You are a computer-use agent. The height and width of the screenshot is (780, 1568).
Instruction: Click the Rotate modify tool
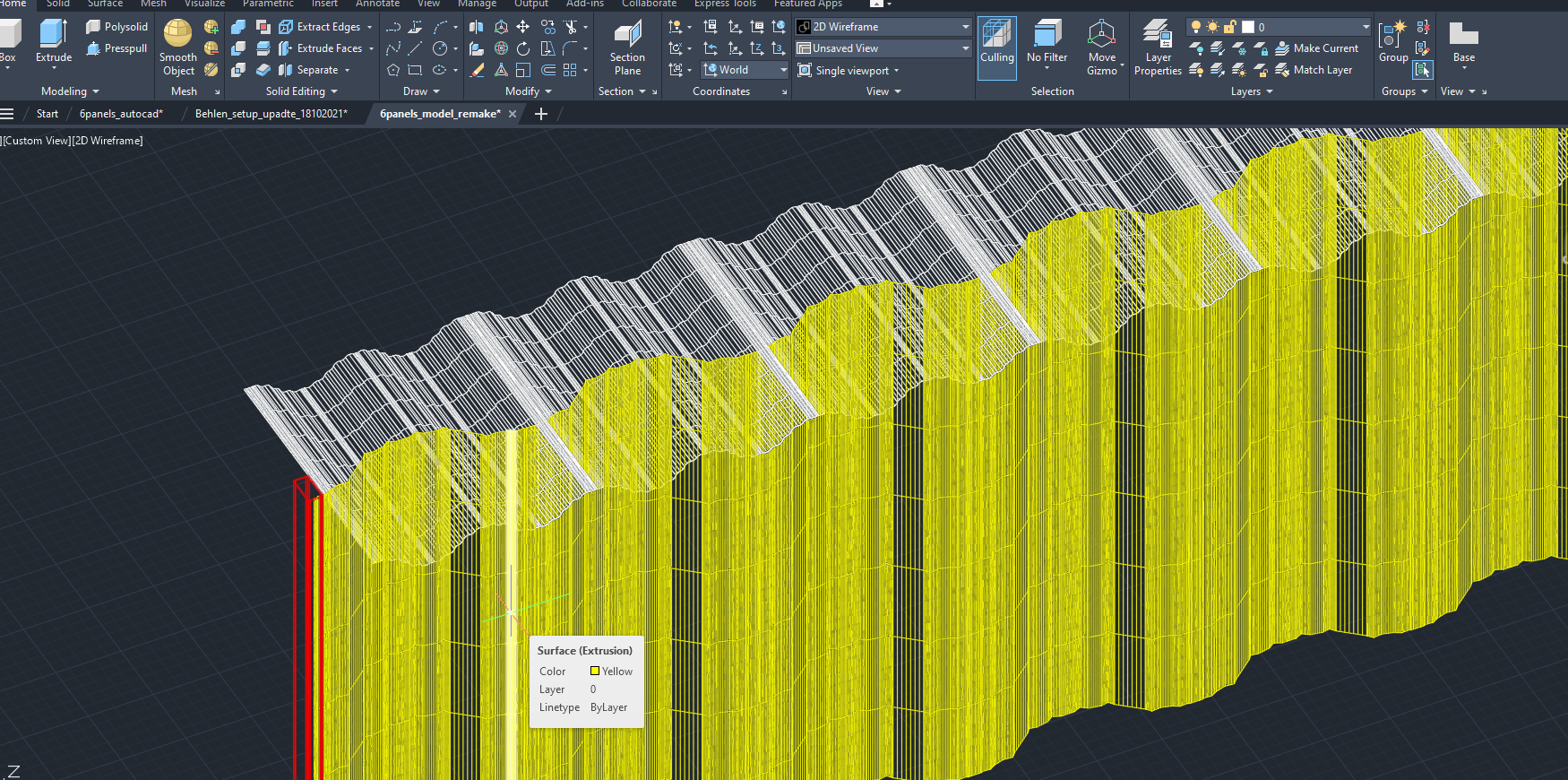click(x=523, y=48)
